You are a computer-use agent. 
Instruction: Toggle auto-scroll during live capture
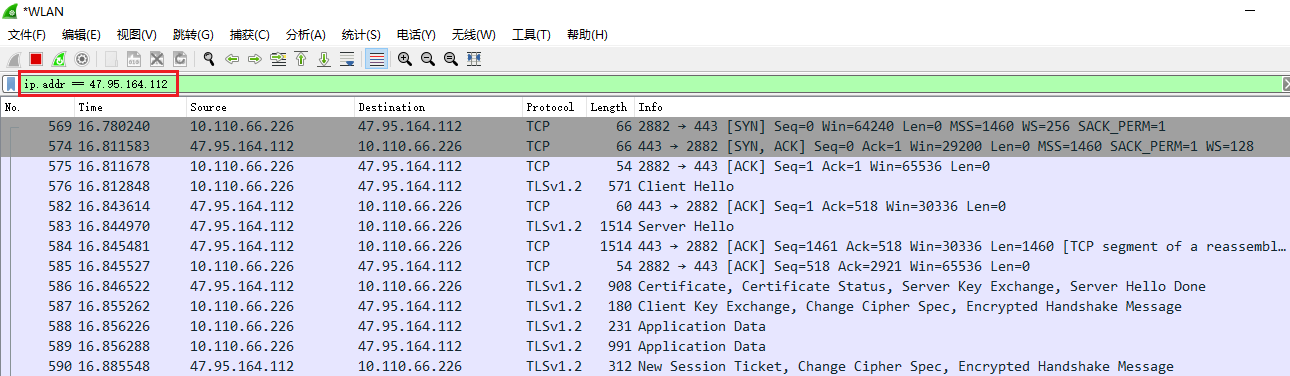[347, 59]
